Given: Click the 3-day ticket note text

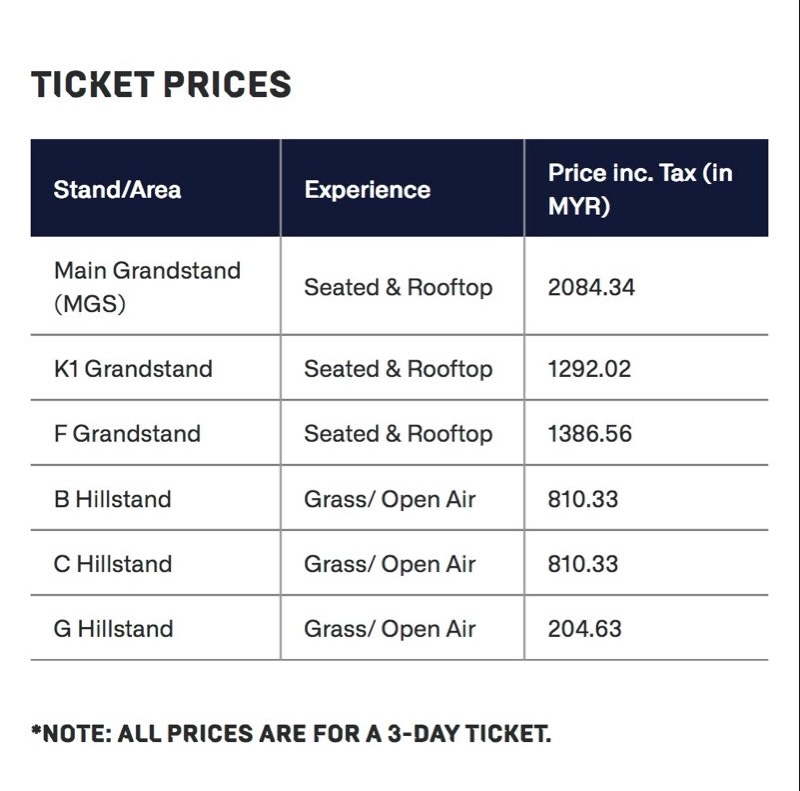Looking at the screenshot, I should tap(291, 733).
